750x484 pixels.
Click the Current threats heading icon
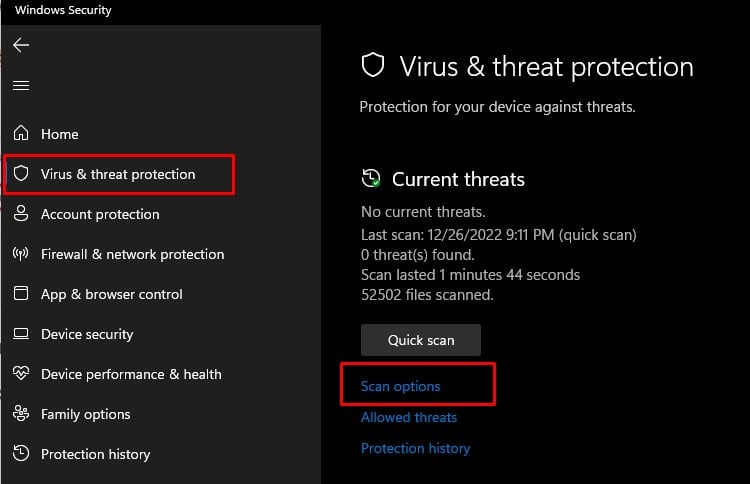coord(371,180)
